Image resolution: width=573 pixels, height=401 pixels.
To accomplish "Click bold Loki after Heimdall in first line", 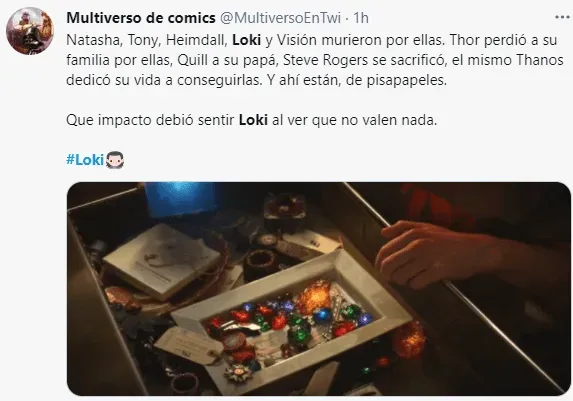I will (x=247, y=40).
